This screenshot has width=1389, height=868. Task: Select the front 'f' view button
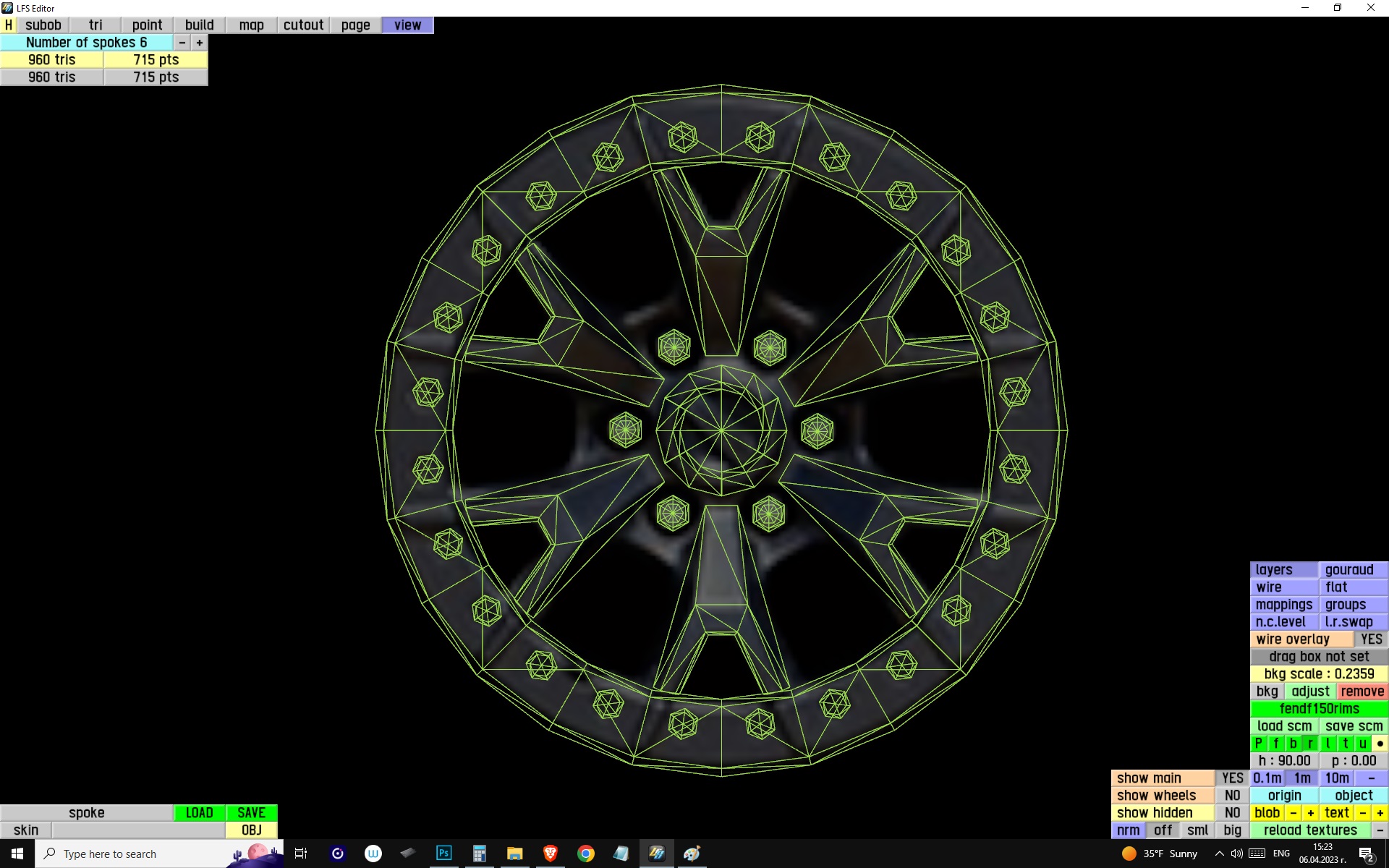1276,744
